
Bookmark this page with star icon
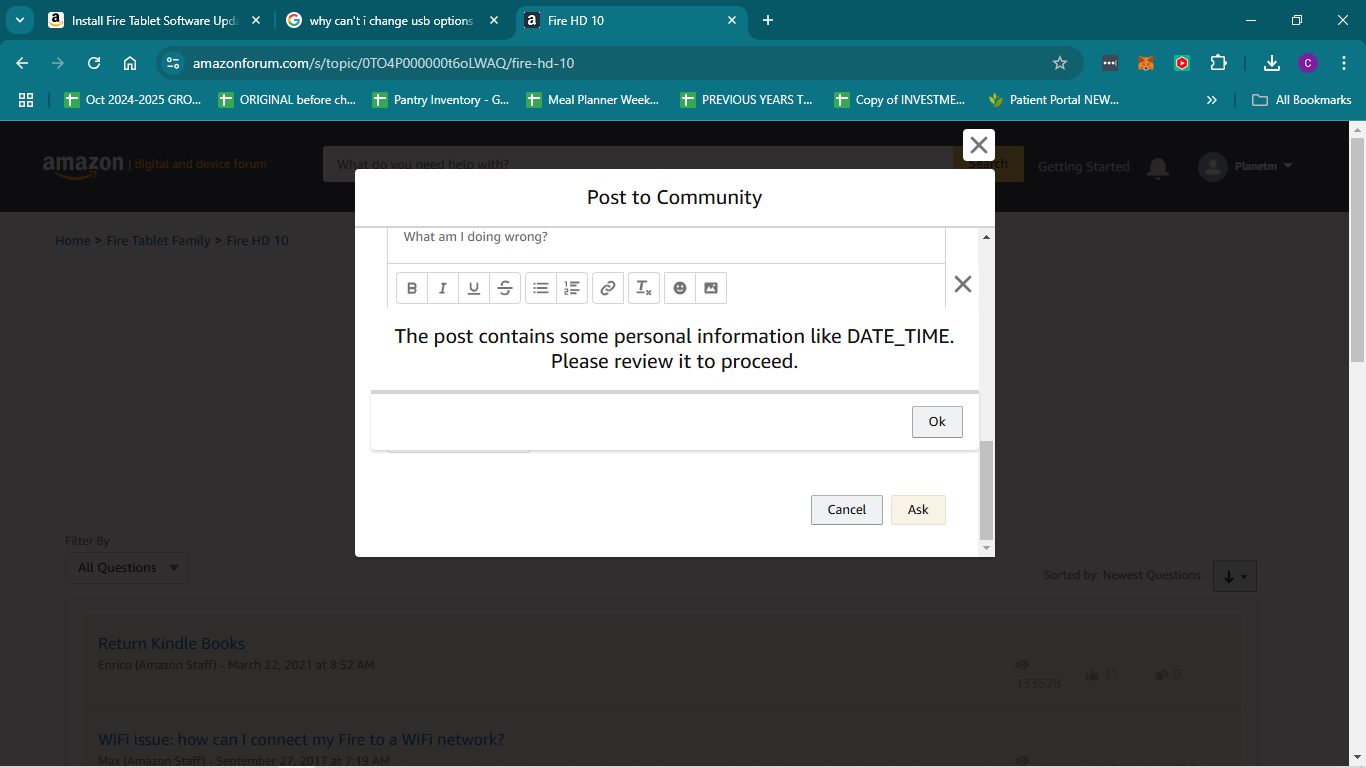pyautogui.click(x=1060, y=63)
